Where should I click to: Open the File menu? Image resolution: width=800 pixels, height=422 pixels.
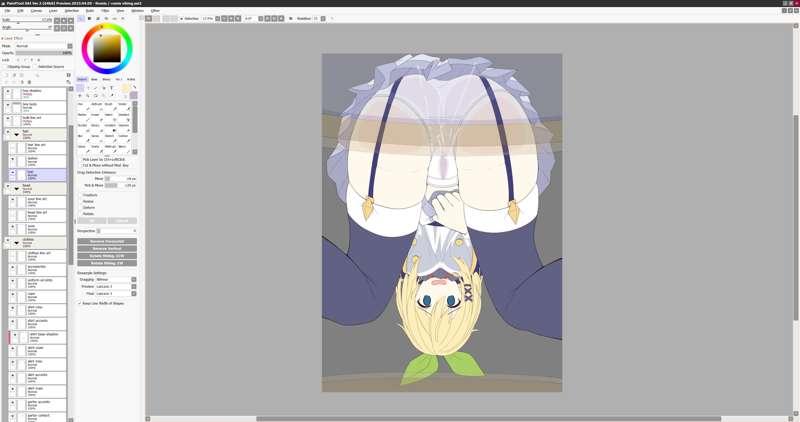coord(7,10)
